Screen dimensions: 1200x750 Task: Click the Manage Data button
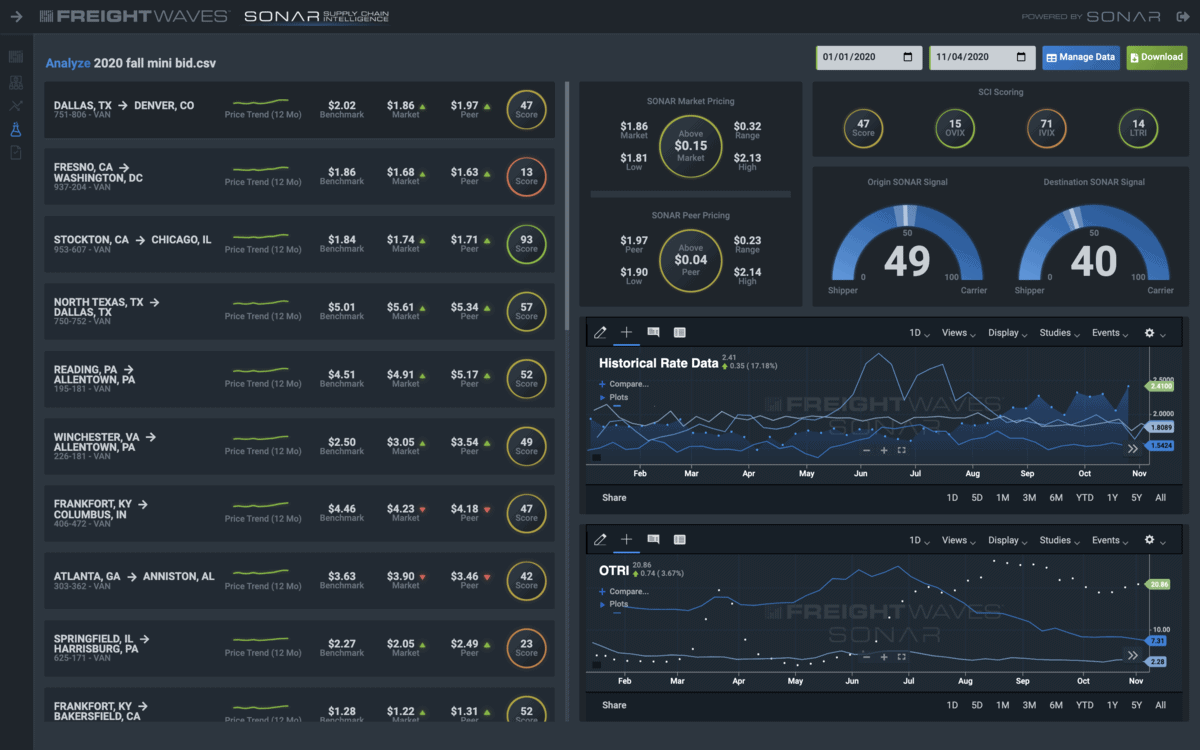point(1081,57)
